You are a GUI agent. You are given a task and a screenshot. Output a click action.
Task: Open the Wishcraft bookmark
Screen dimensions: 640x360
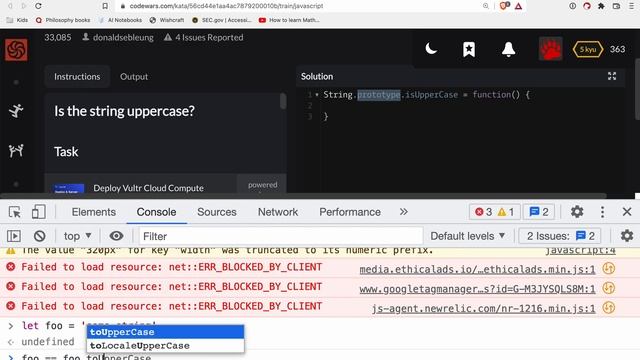tap(167, 20)
